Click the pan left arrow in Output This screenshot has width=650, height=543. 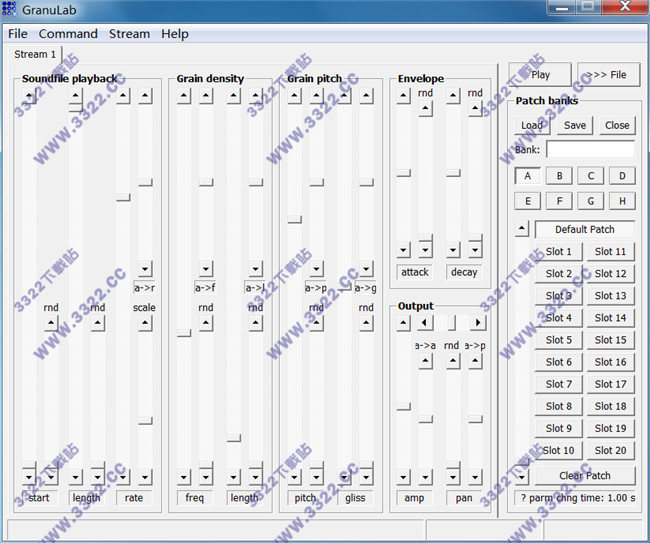tap(425, 322)
